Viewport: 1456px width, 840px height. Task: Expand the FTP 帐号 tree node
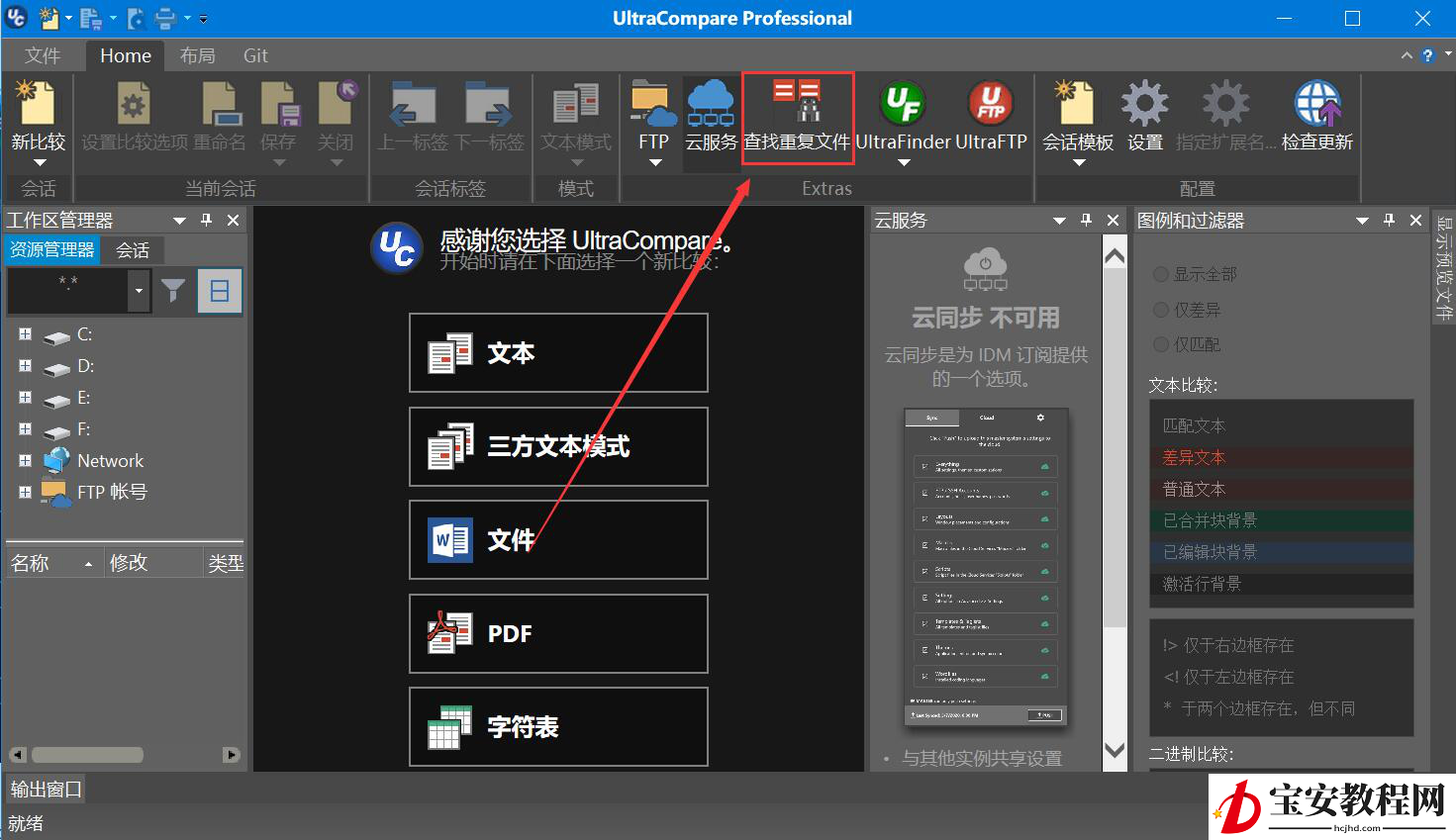25,492
